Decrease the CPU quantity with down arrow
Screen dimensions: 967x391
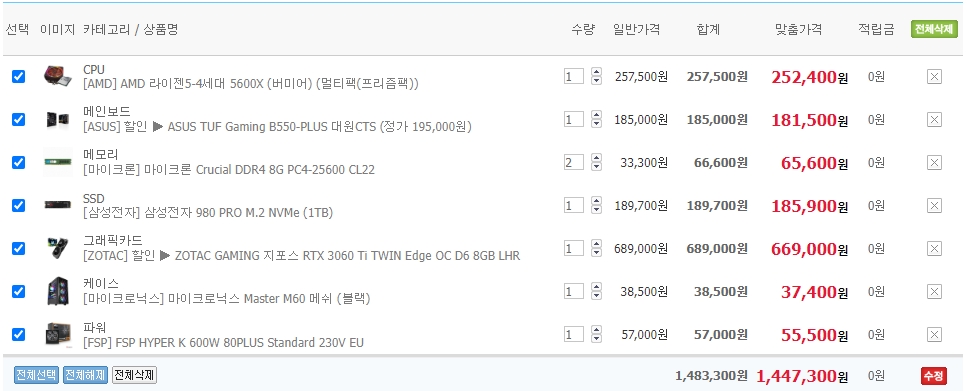pyautogui.click(x=596, y=81)
